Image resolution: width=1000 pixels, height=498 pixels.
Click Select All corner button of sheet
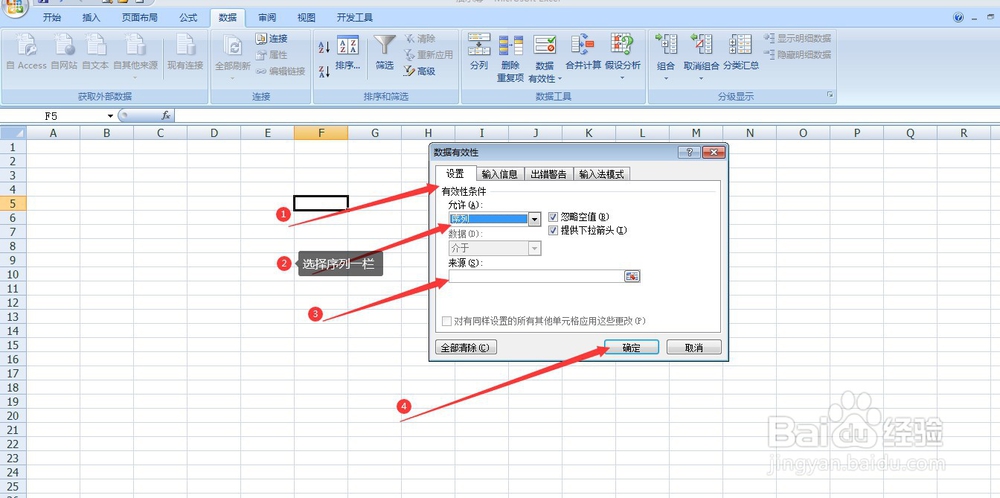point(13,133)
